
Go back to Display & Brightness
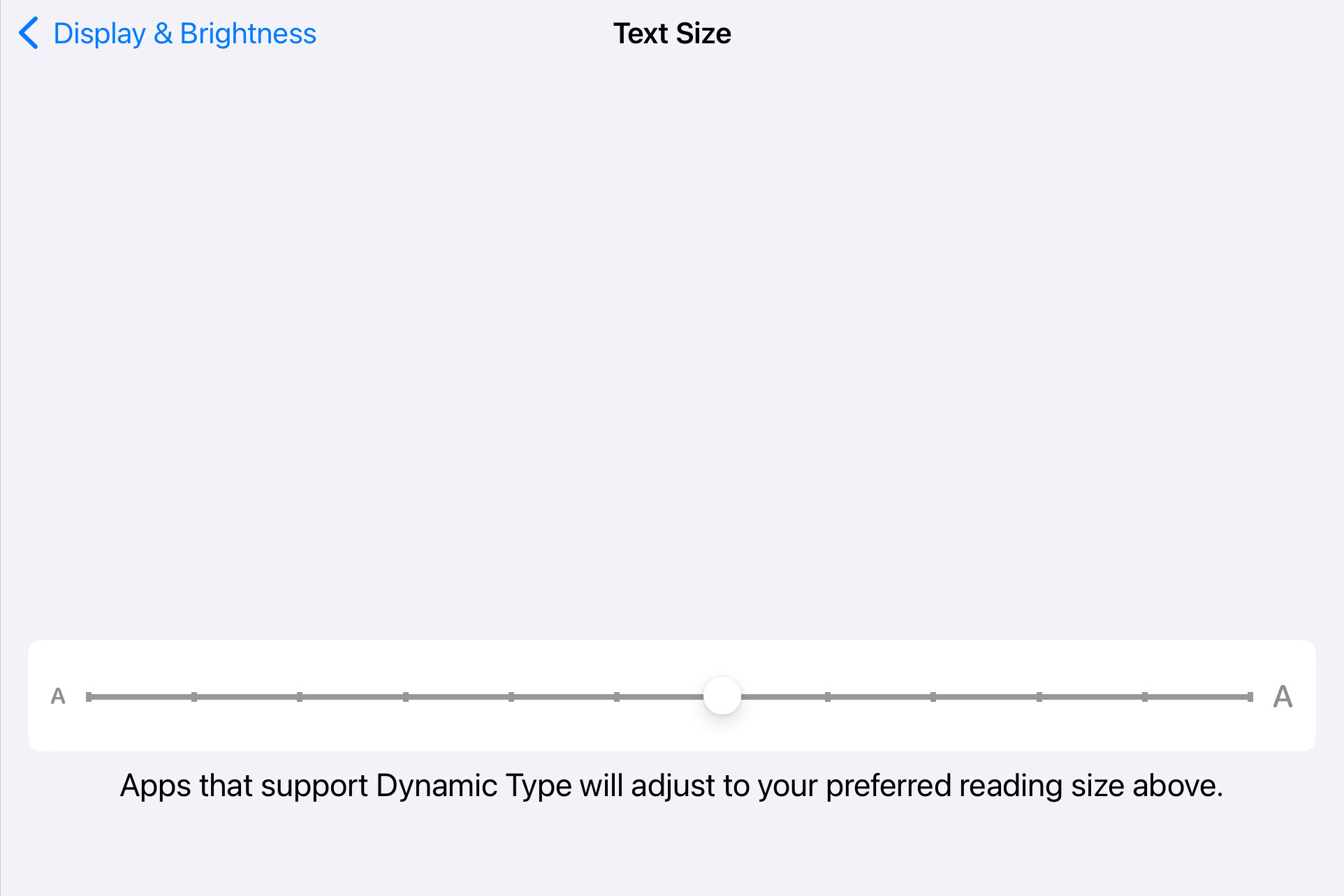coord(184,34)
